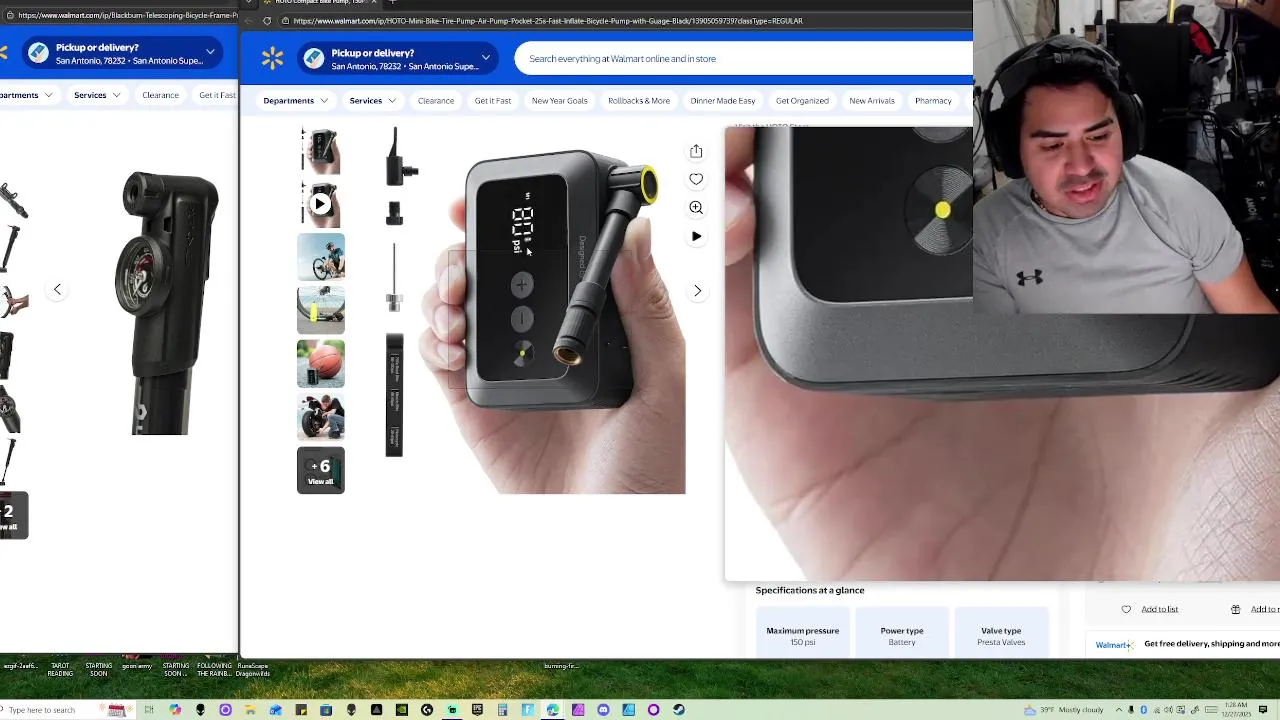
Task: Expand the Services menu in front window
Action: tap(372, 100)
